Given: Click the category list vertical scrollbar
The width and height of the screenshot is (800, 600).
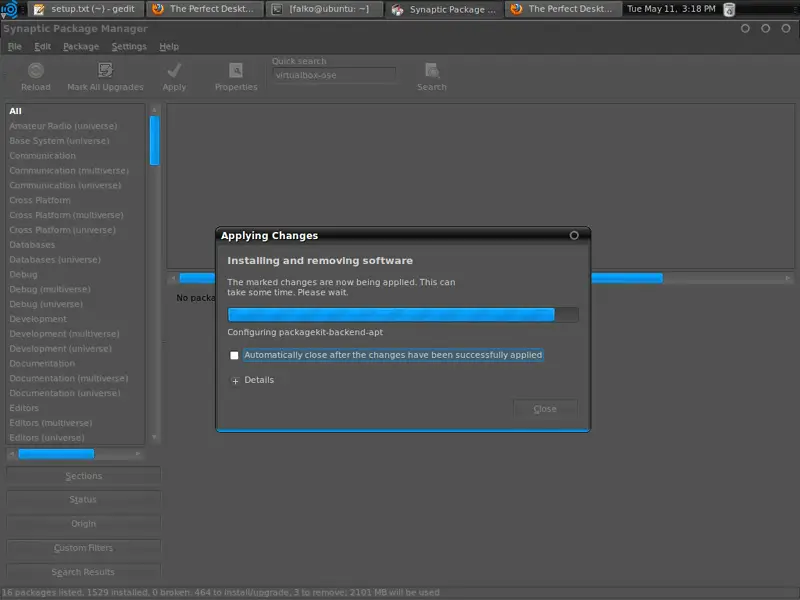Looking at the screenshot, I should tap(155, 140).
